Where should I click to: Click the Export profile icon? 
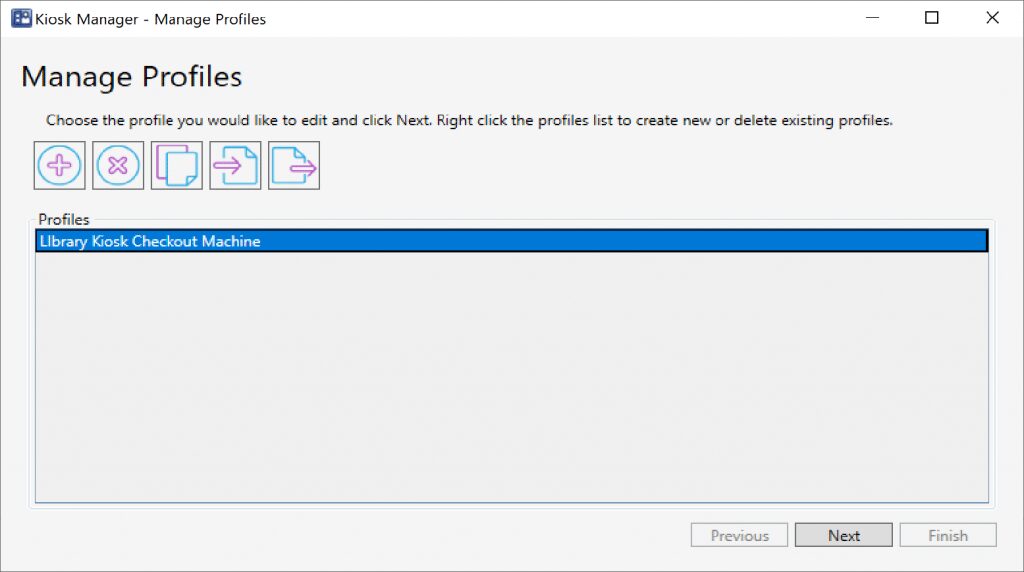(x=294, y=165)
